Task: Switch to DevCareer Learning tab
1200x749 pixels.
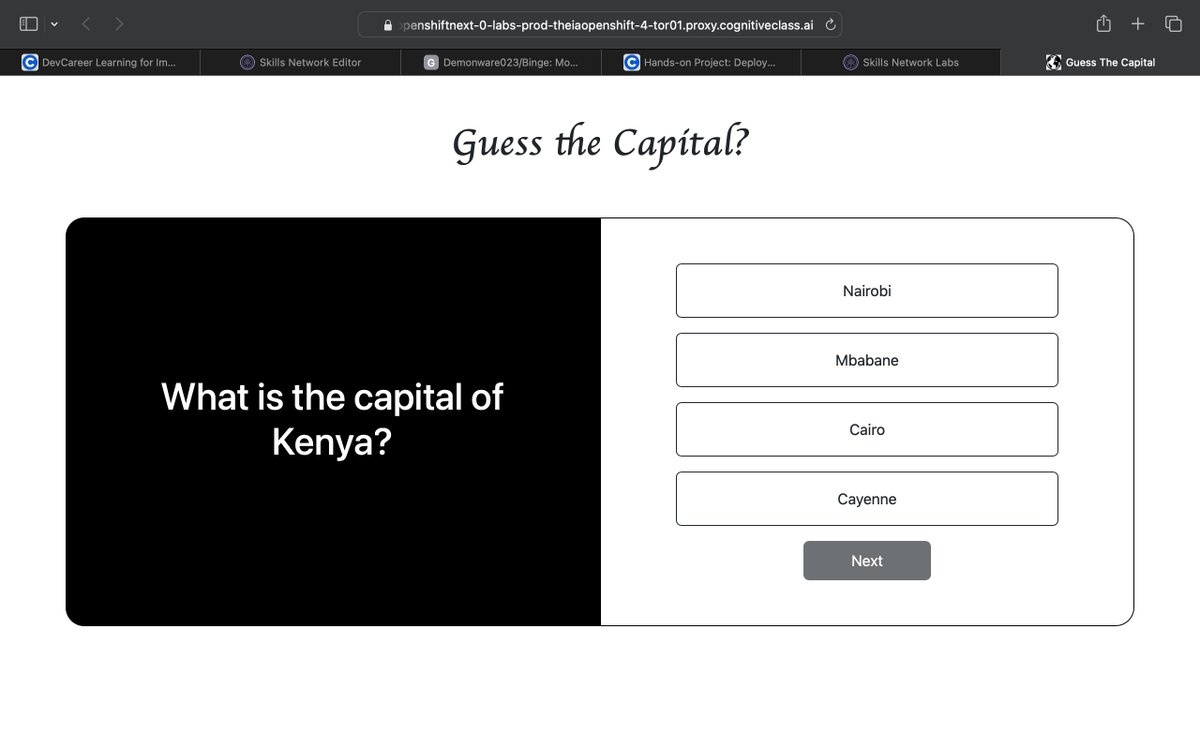Action: pyautogui.click(x=100, y=62)
